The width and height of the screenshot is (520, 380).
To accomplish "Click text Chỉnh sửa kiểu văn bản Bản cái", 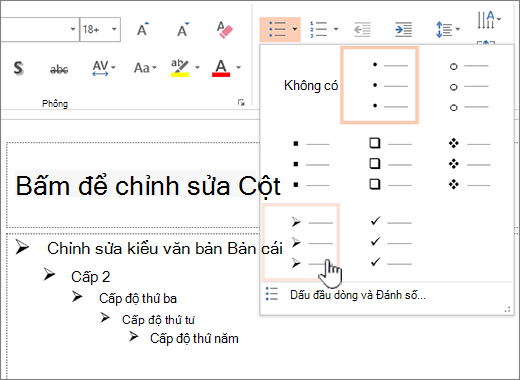I will point(165,248).
